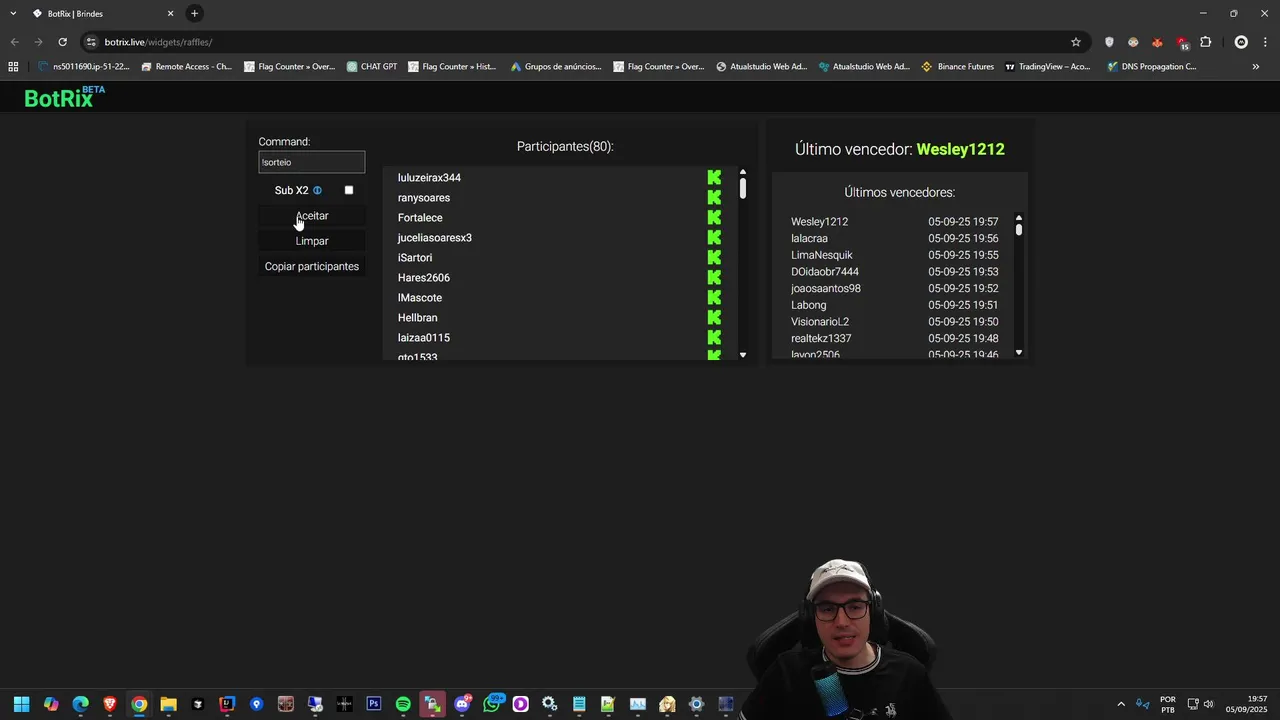1280x720 pixels.
Task: Open the DNS Propagation bookmark
Action: pos(1152,67)
